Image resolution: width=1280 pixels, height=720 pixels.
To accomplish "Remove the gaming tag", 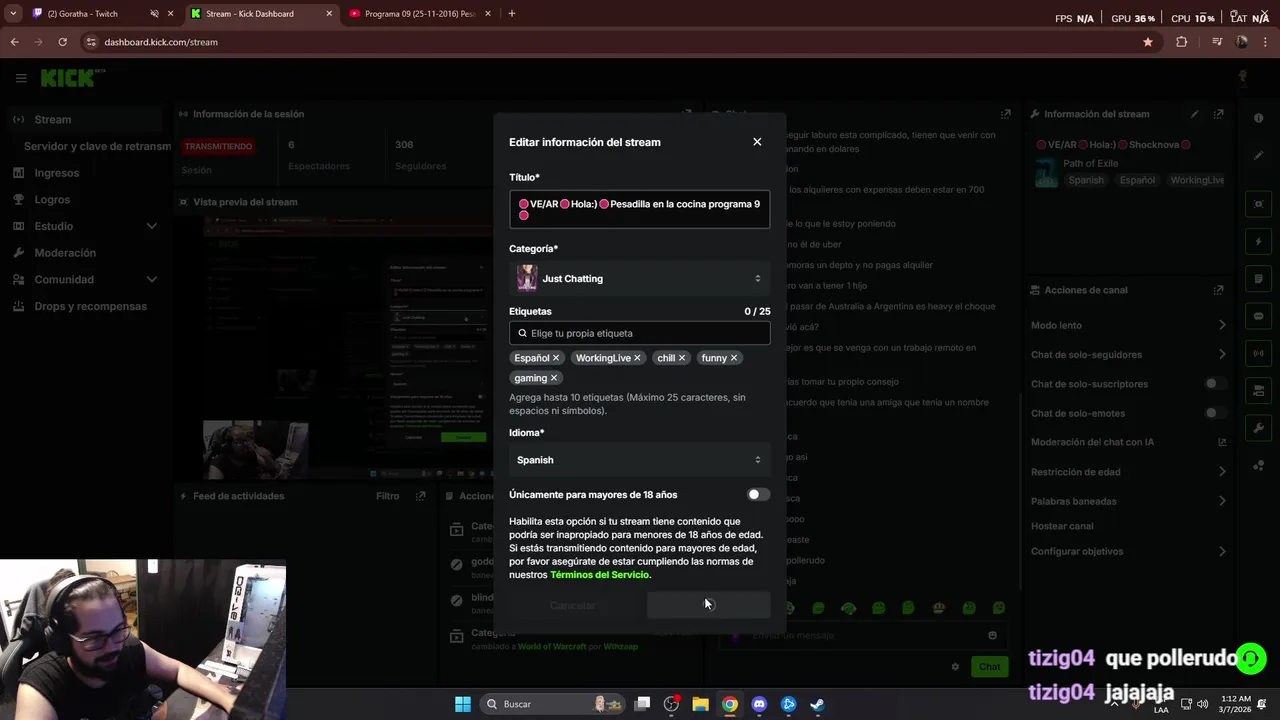I will (x=554, y=378).
